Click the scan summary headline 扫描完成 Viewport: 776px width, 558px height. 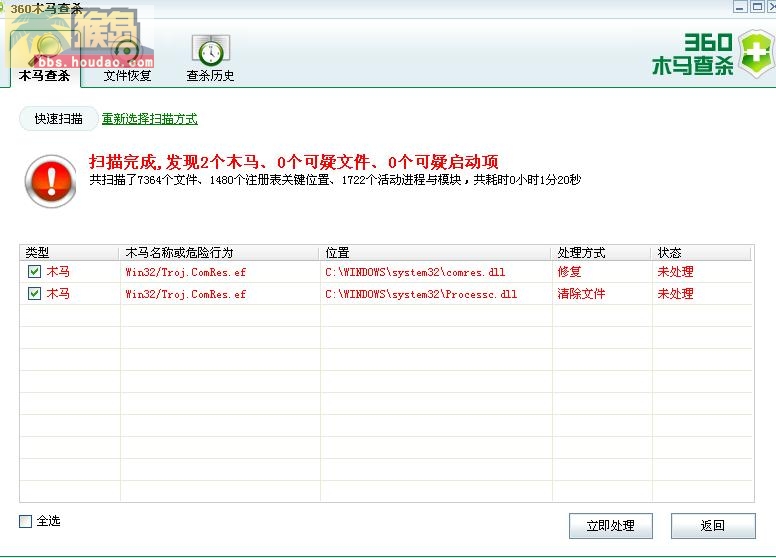point(293,162)
